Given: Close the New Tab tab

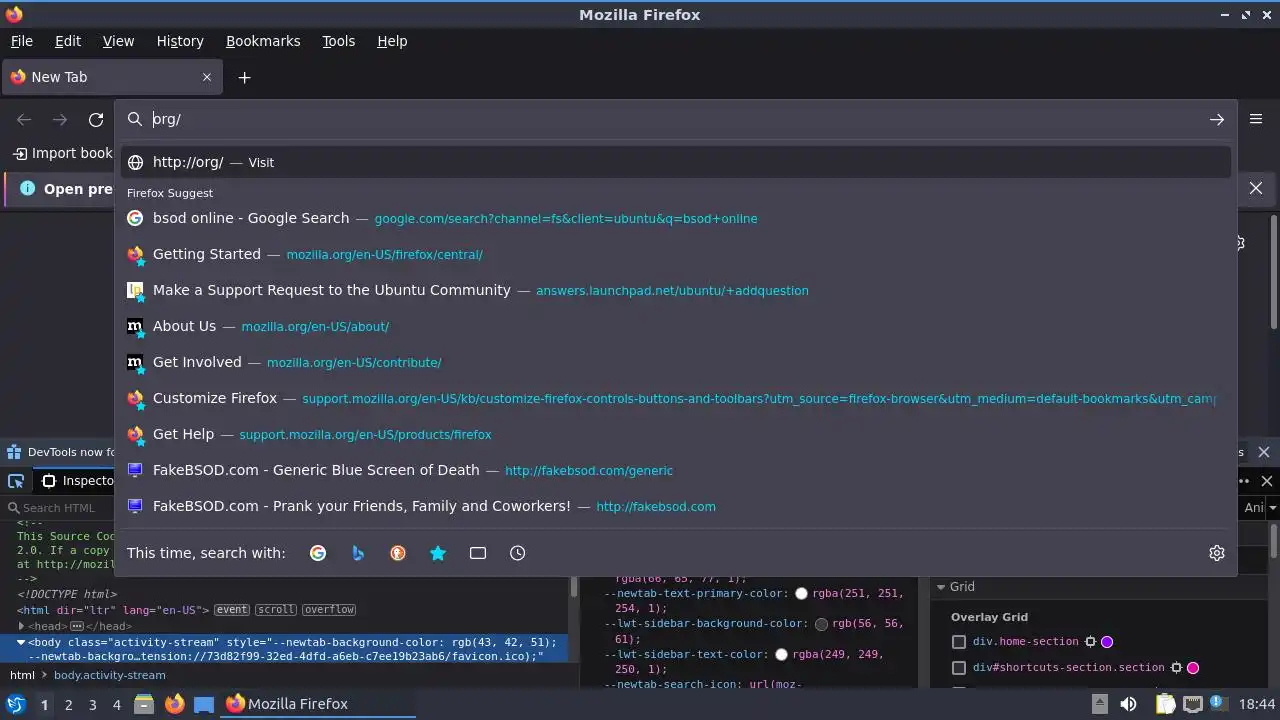Looking at the screenshot, I should [x=207, y=77].
